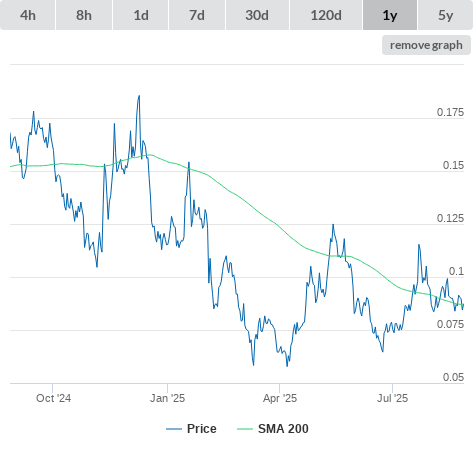The height and width of the screenshot is (455, 474).
Task: Click the green SMA 200 legend line marker
Action: tap(245, 429)
